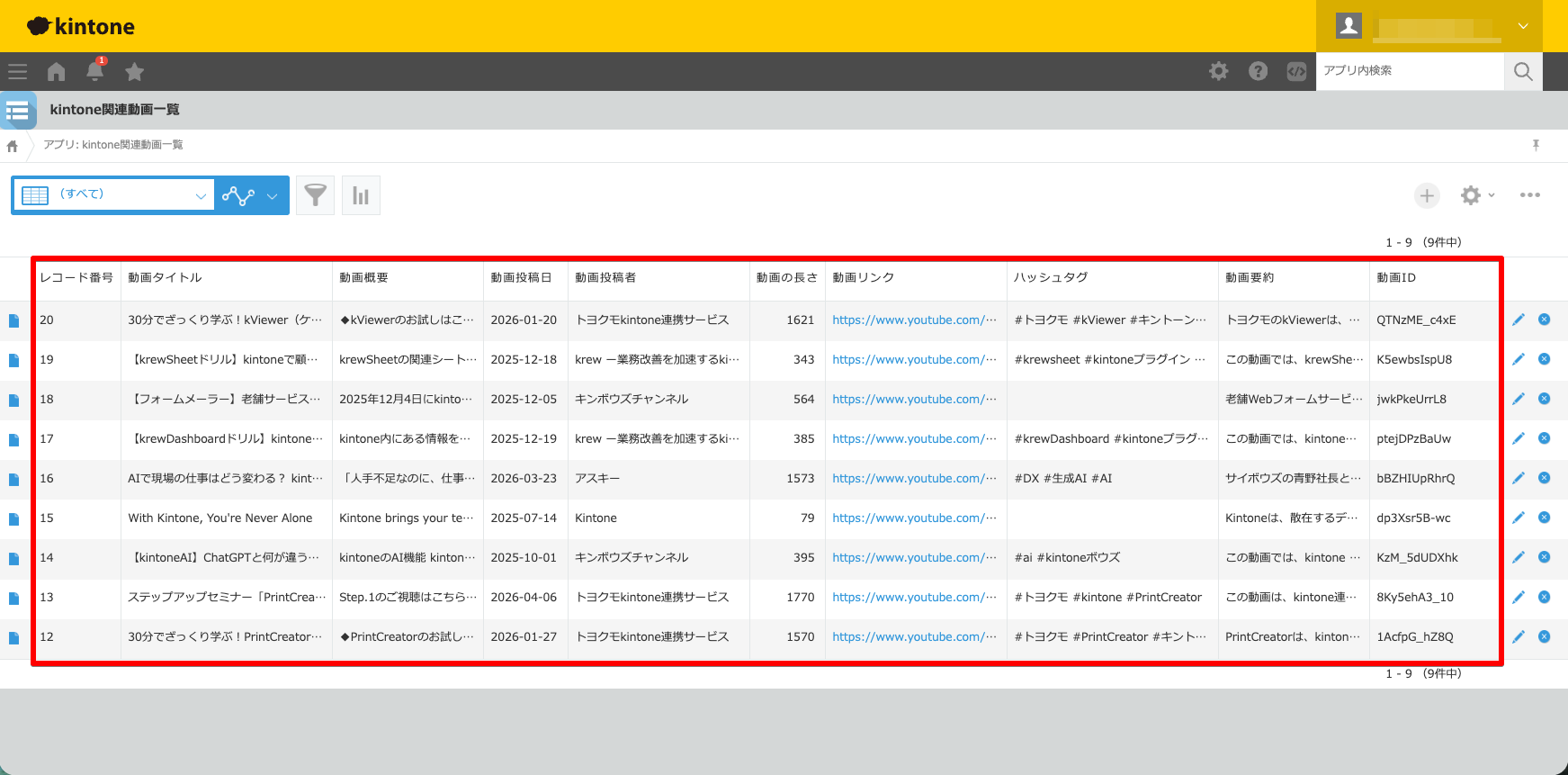
Task: Select poster cell 'アスキー'
Action: [597, 478]
